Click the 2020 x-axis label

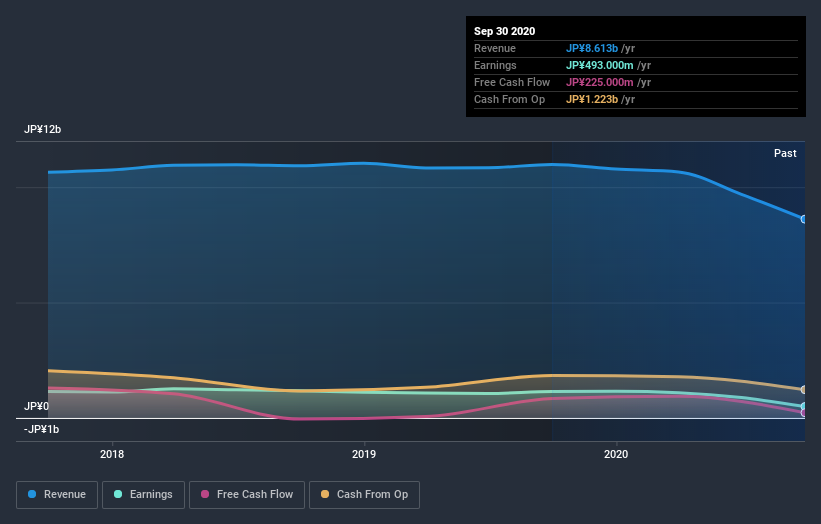coord(616,454)
